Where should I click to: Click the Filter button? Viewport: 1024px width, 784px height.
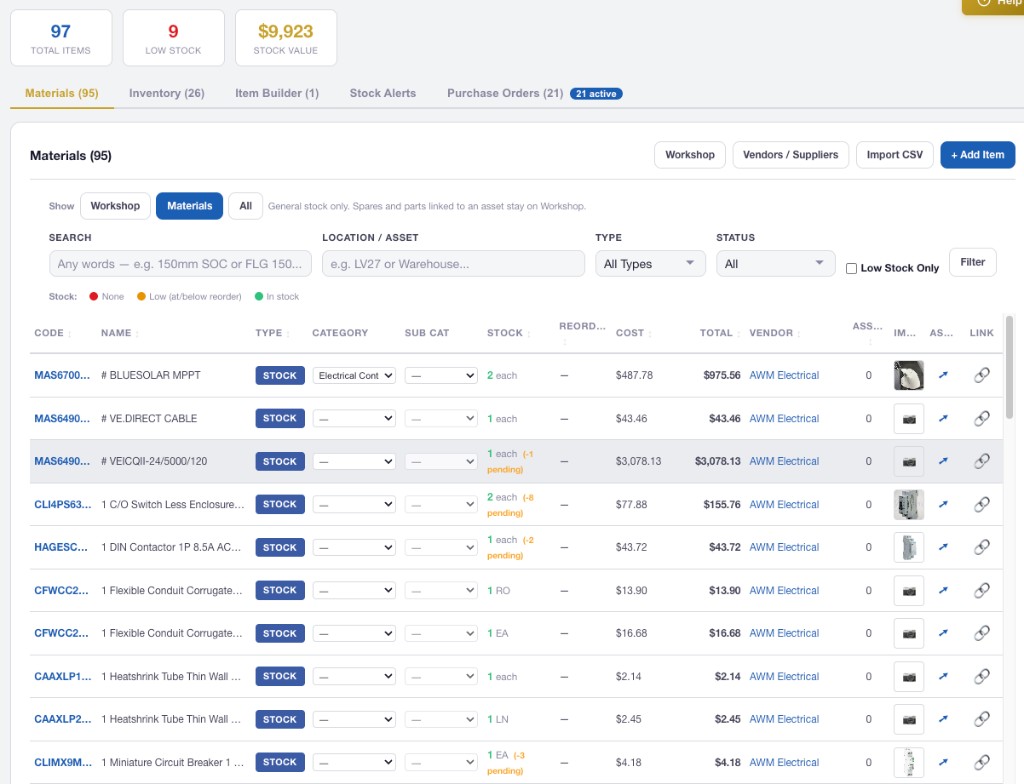pos(972,262)
